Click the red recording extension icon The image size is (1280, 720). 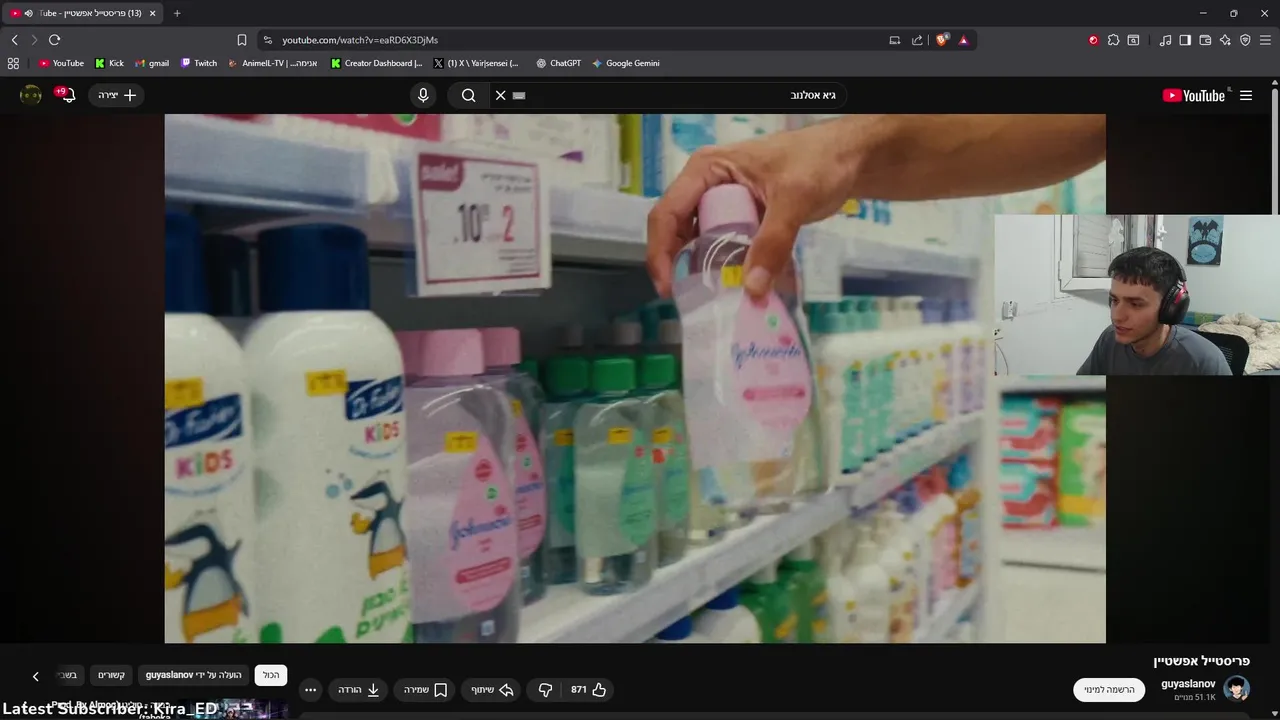point(1093,40)
